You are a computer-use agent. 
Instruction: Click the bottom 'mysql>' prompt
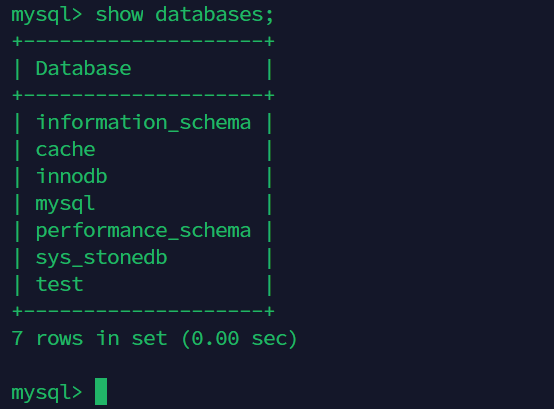[x=47, y=393]
